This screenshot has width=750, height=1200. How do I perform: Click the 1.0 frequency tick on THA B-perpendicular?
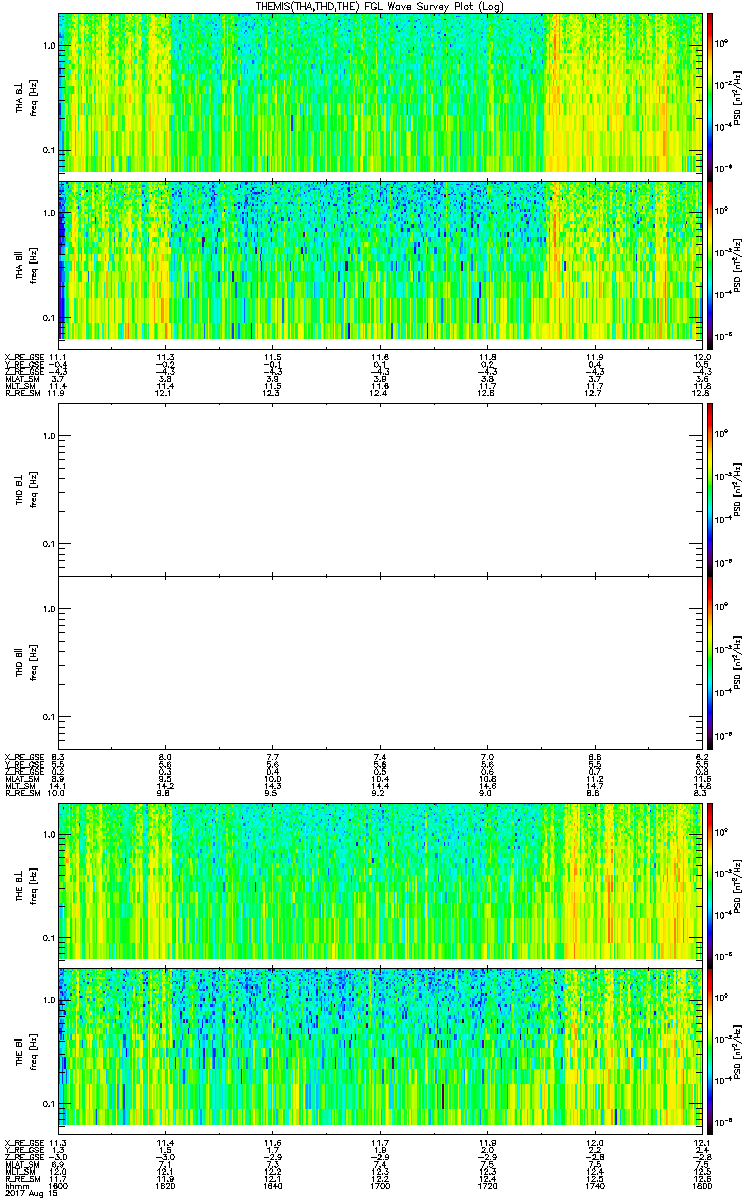[x=48, y=46]
